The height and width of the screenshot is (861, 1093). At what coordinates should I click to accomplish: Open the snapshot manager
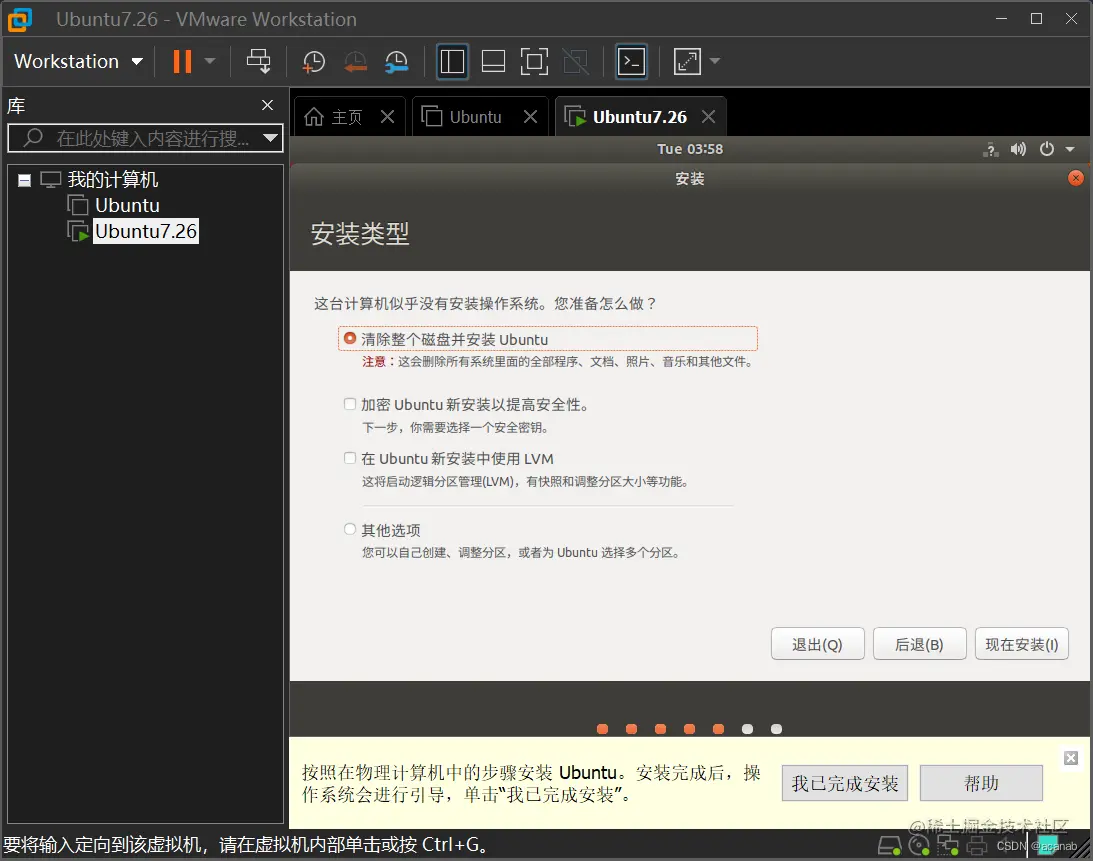[396, 61]
